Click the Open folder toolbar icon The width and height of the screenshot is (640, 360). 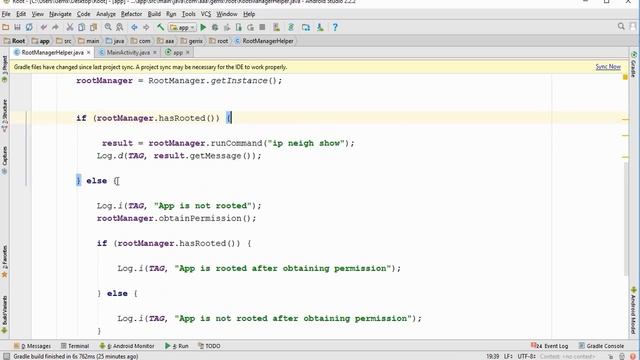[6, 27]
